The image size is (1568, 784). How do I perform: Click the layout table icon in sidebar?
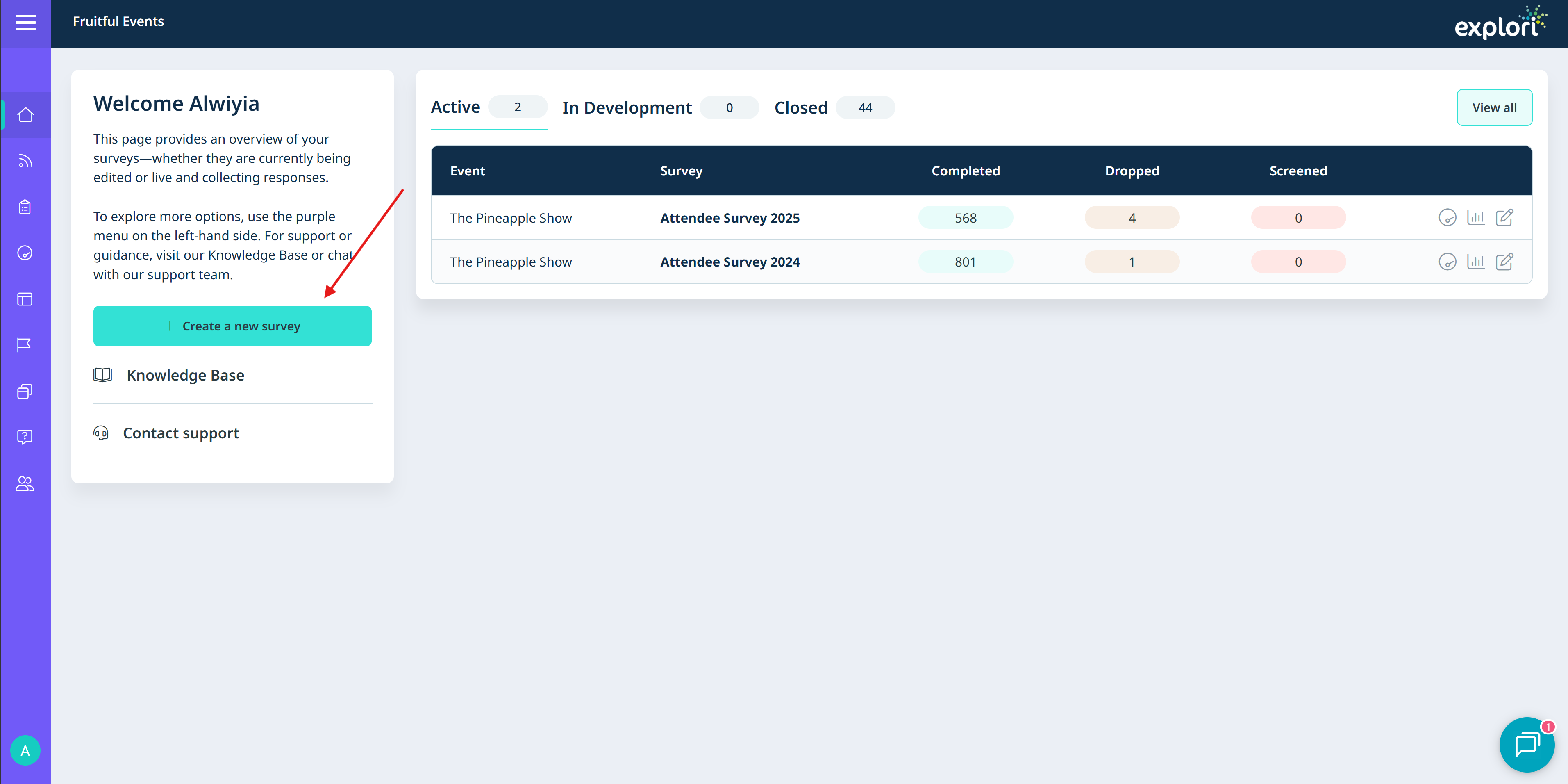tap(25, 299)
